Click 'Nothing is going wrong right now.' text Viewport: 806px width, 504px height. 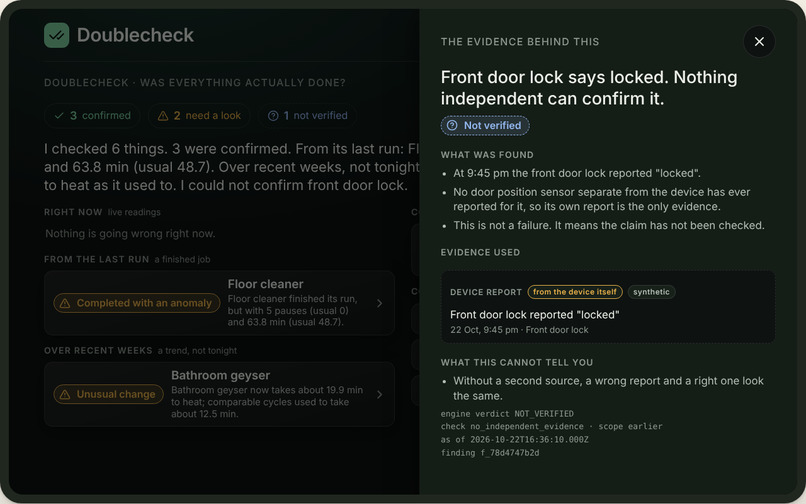click(130, 234)
